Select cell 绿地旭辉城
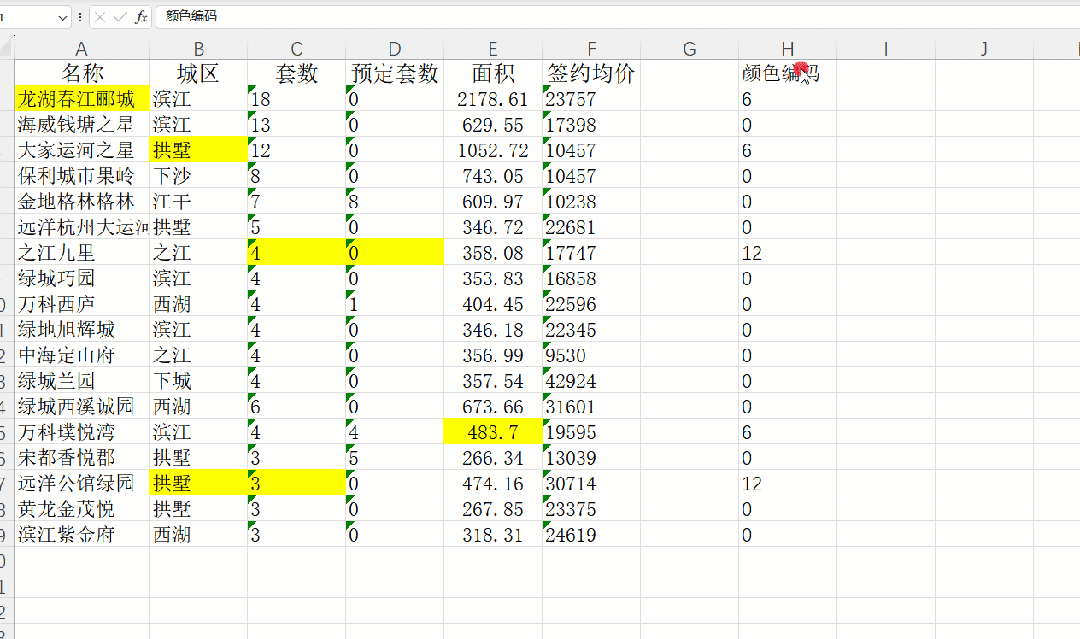1080x639 pixels. 82,329
